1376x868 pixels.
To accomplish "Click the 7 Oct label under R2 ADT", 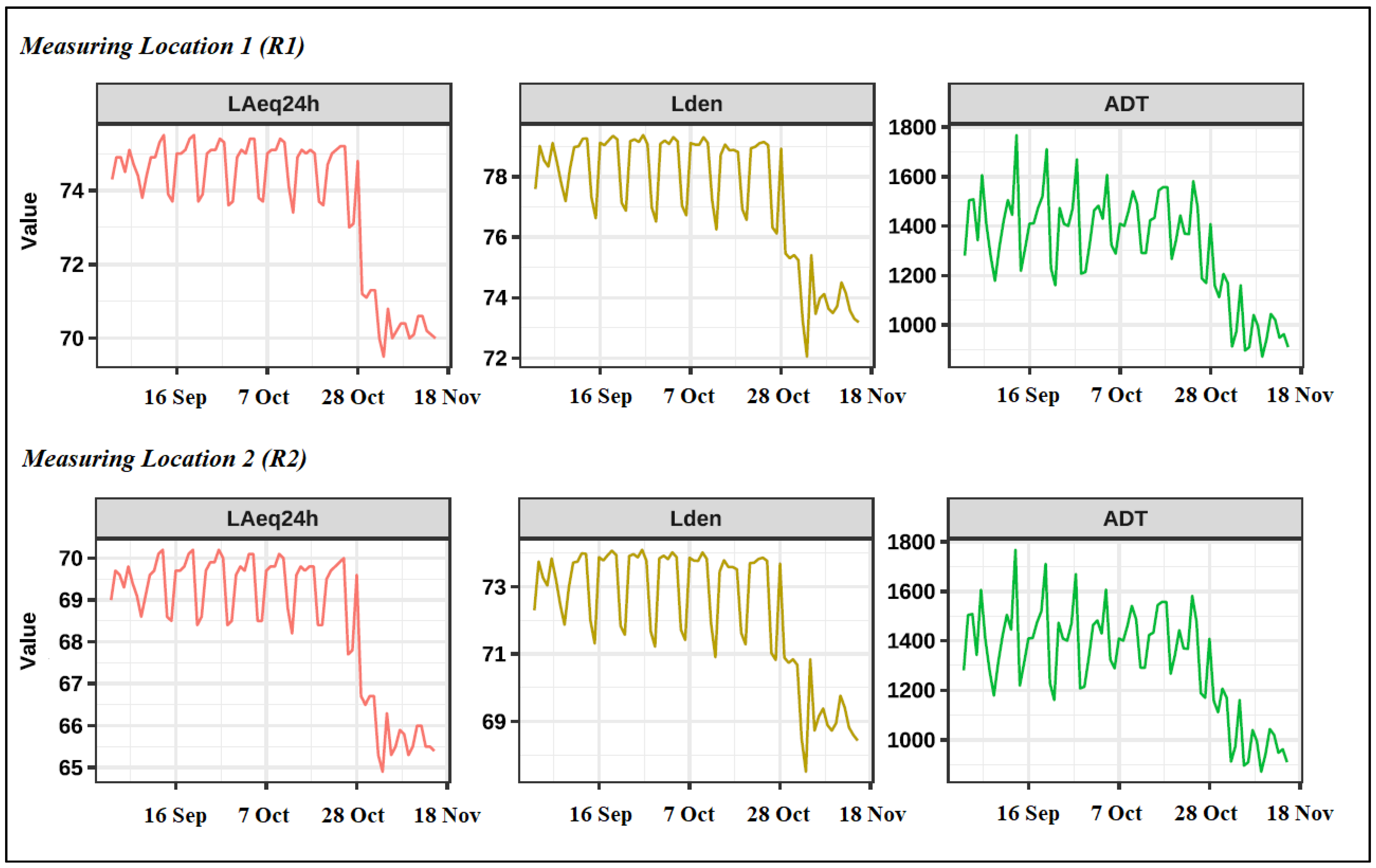I will (x=1116, y=813).
